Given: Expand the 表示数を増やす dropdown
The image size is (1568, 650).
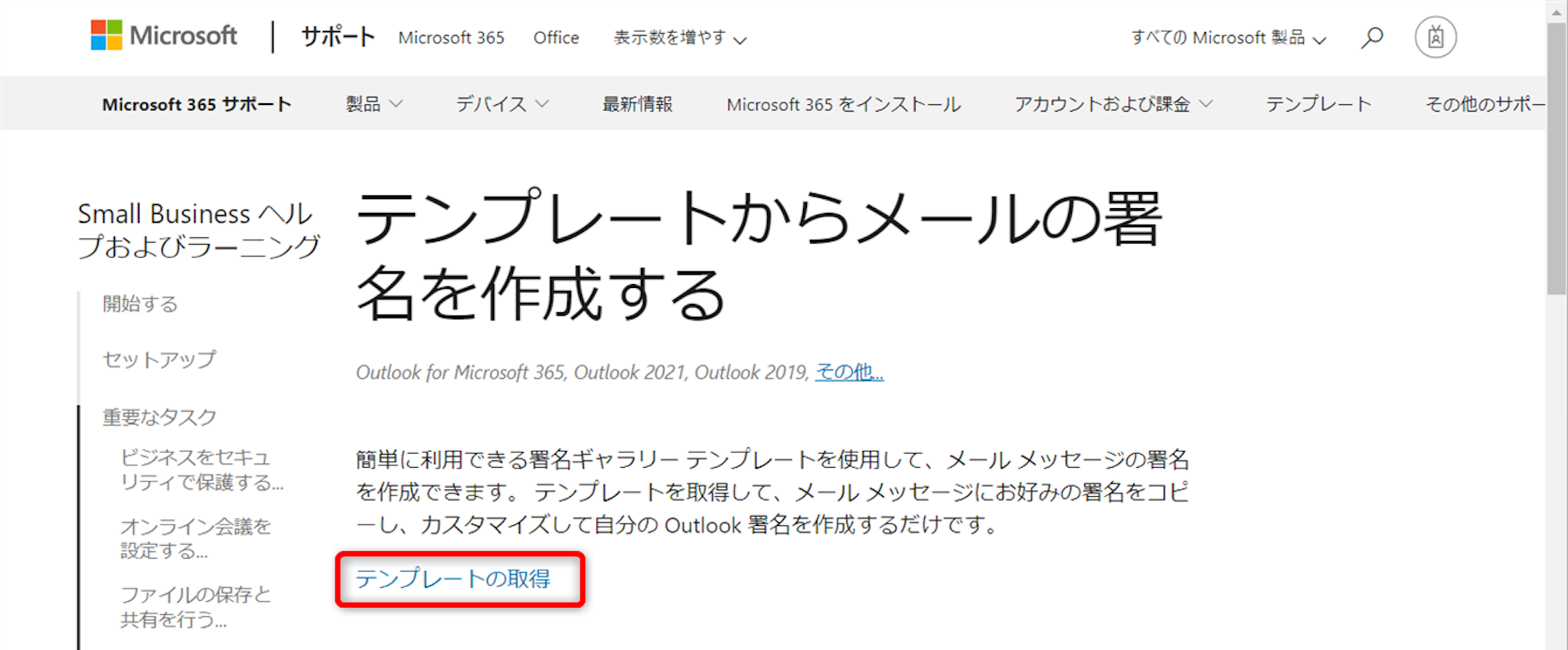Looking at the screenshot, I should (x=680, y=38).
